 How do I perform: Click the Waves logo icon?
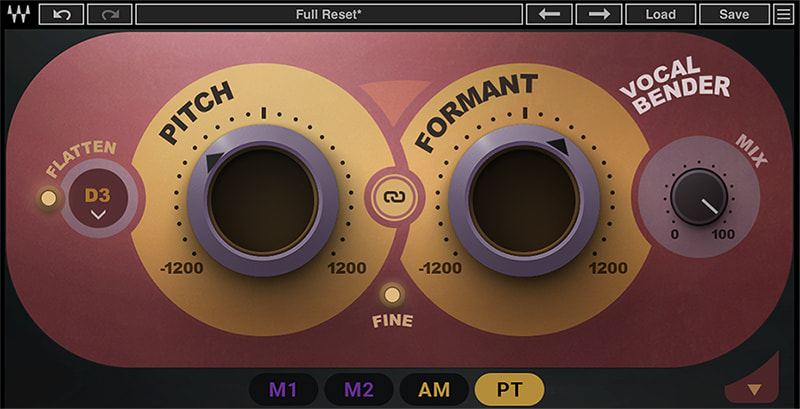(x=20, y=14)
